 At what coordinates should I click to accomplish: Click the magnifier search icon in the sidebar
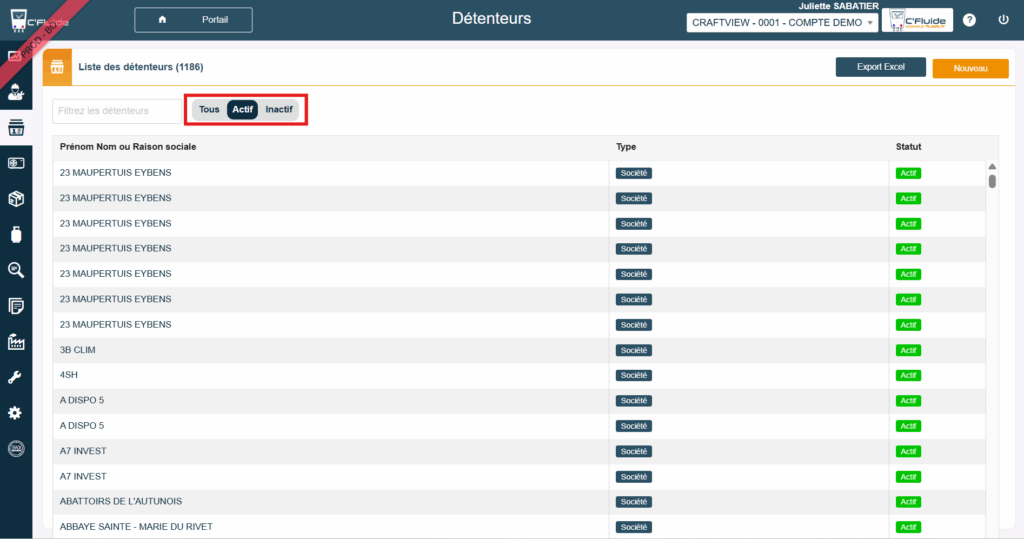pos(16,270)
